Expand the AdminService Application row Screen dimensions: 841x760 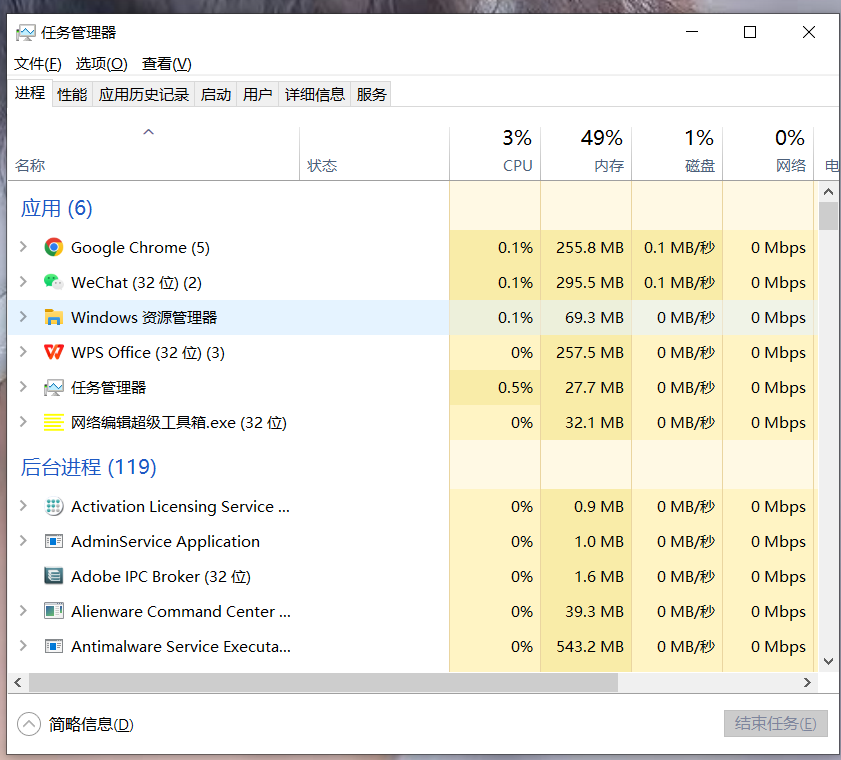(23, 541)
